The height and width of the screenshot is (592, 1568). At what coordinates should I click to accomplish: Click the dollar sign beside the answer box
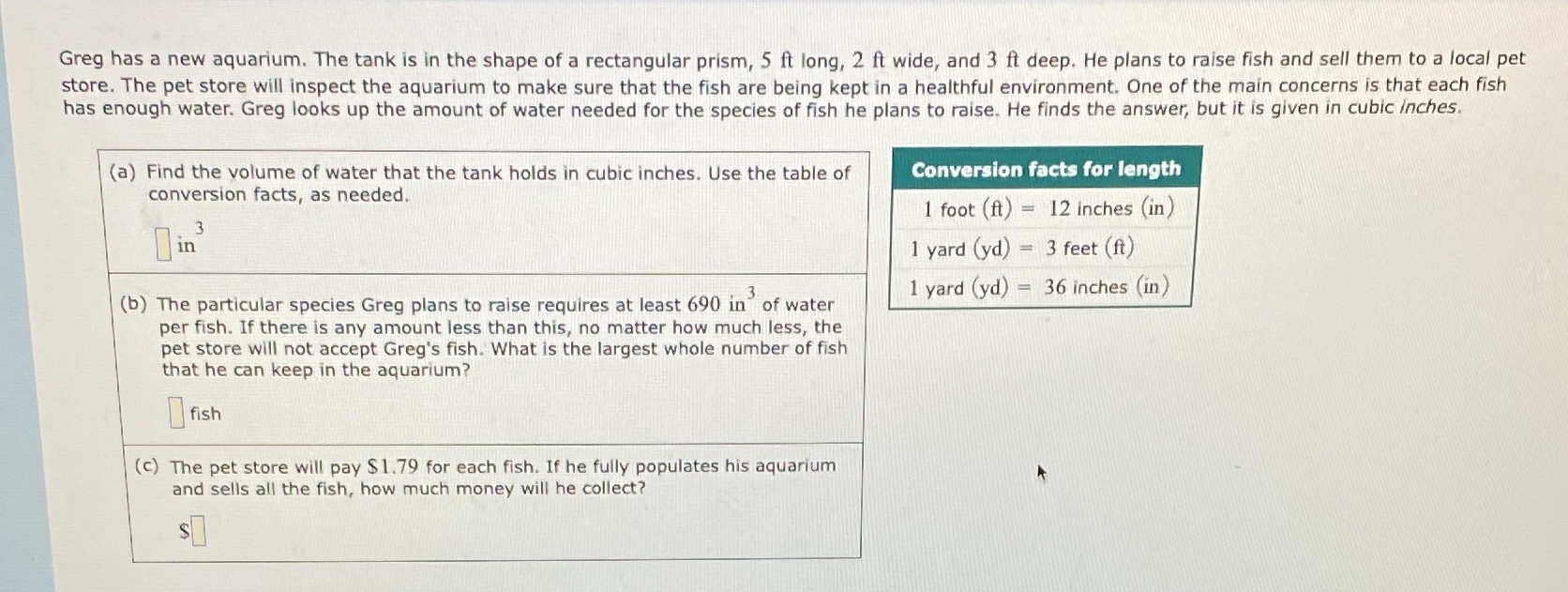[184, 531]
